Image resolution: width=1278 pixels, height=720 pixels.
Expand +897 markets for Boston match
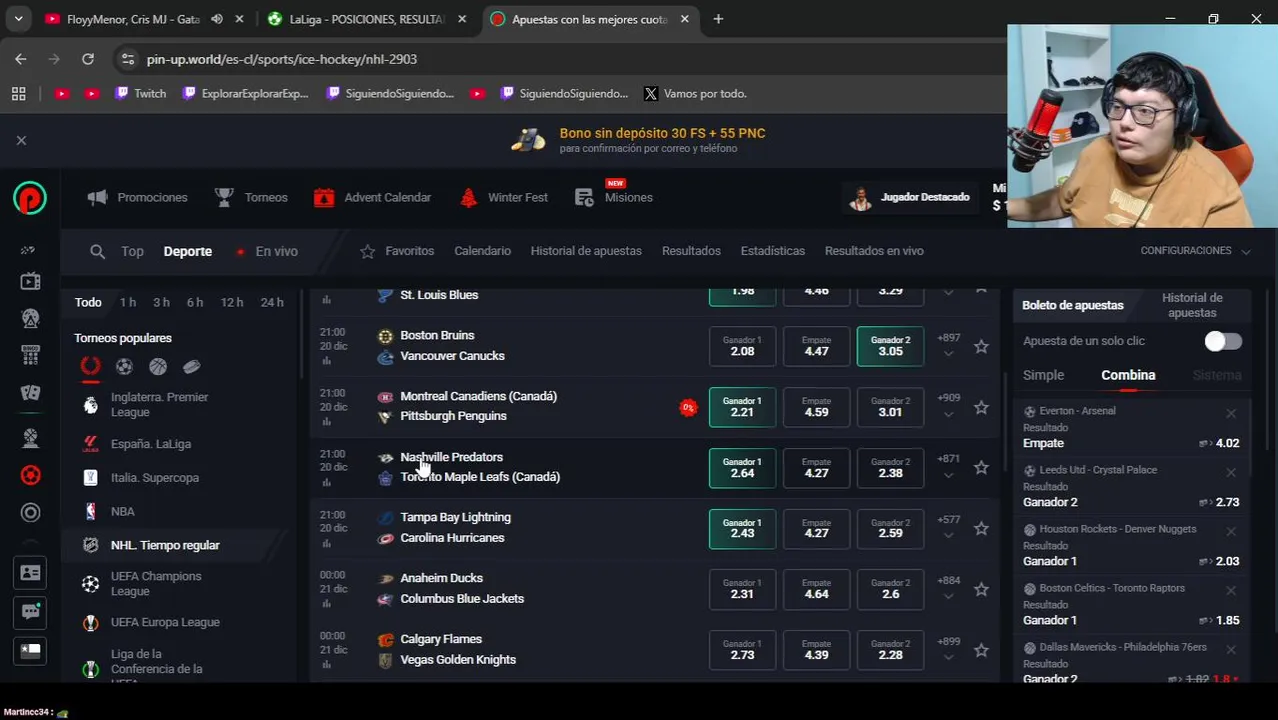(x=948, y=345)
